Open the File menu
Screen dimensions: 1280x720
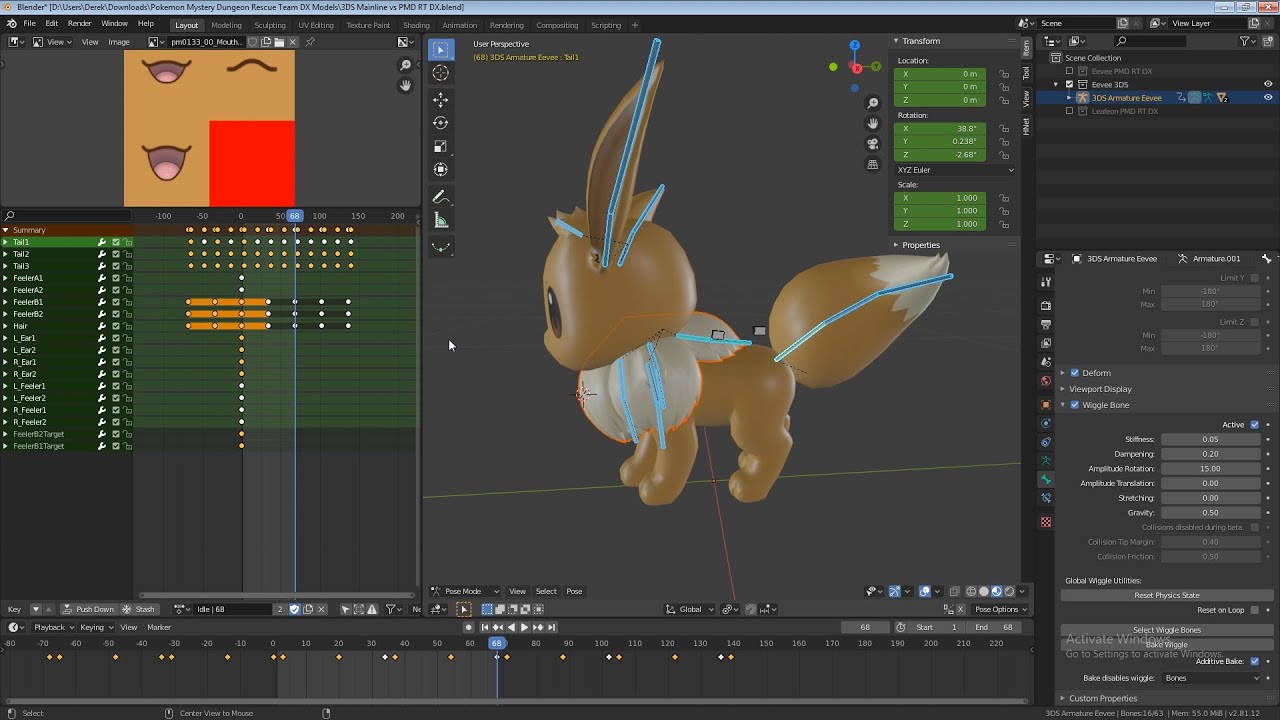[x=30, y=23]
